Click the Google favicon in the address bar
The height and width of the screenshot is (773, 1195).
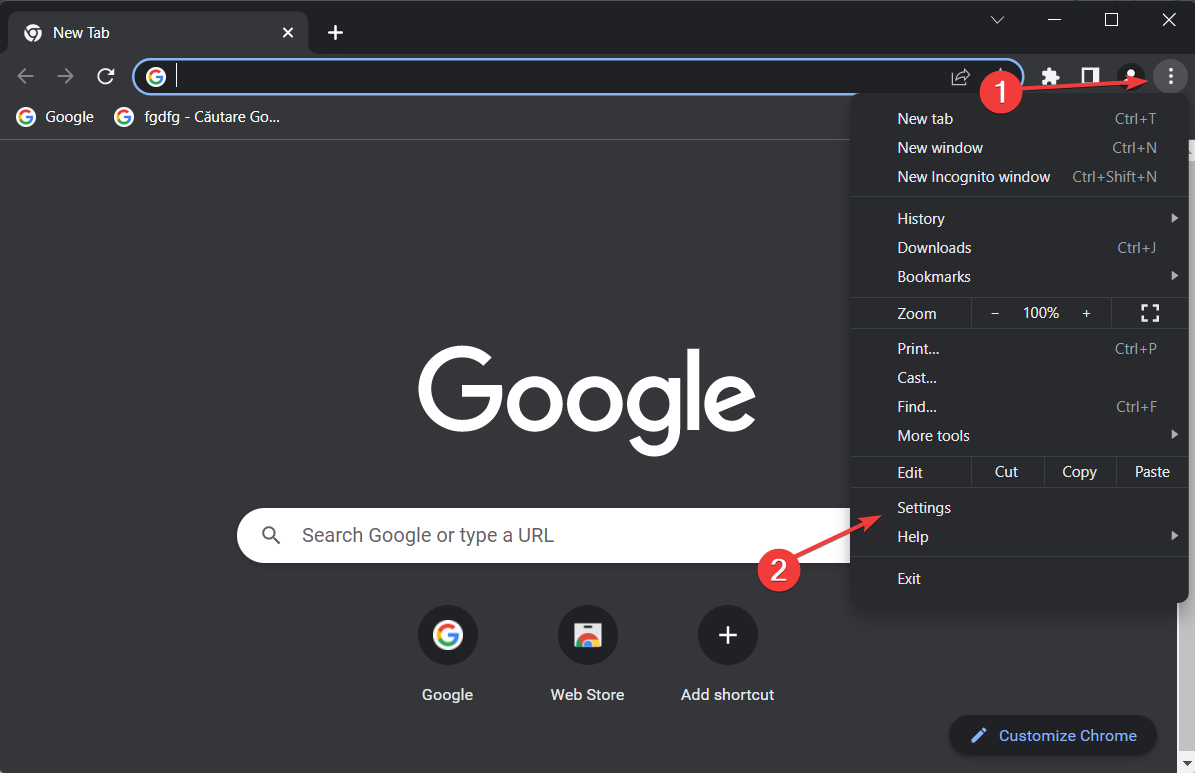pos(155,76)
